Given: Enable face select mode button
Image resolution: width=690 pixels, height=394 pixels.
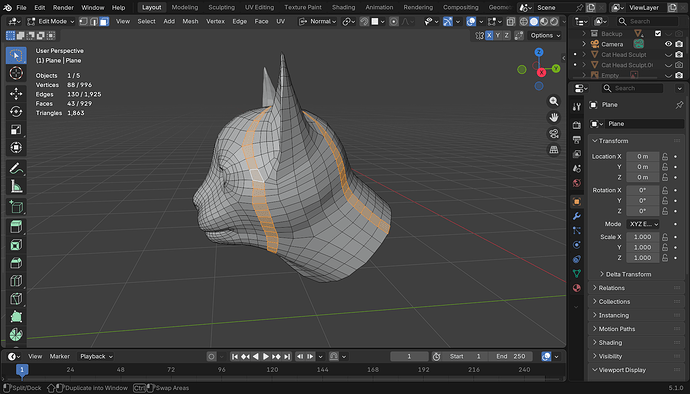Looking at the screenshot, I should coord(104,21).
